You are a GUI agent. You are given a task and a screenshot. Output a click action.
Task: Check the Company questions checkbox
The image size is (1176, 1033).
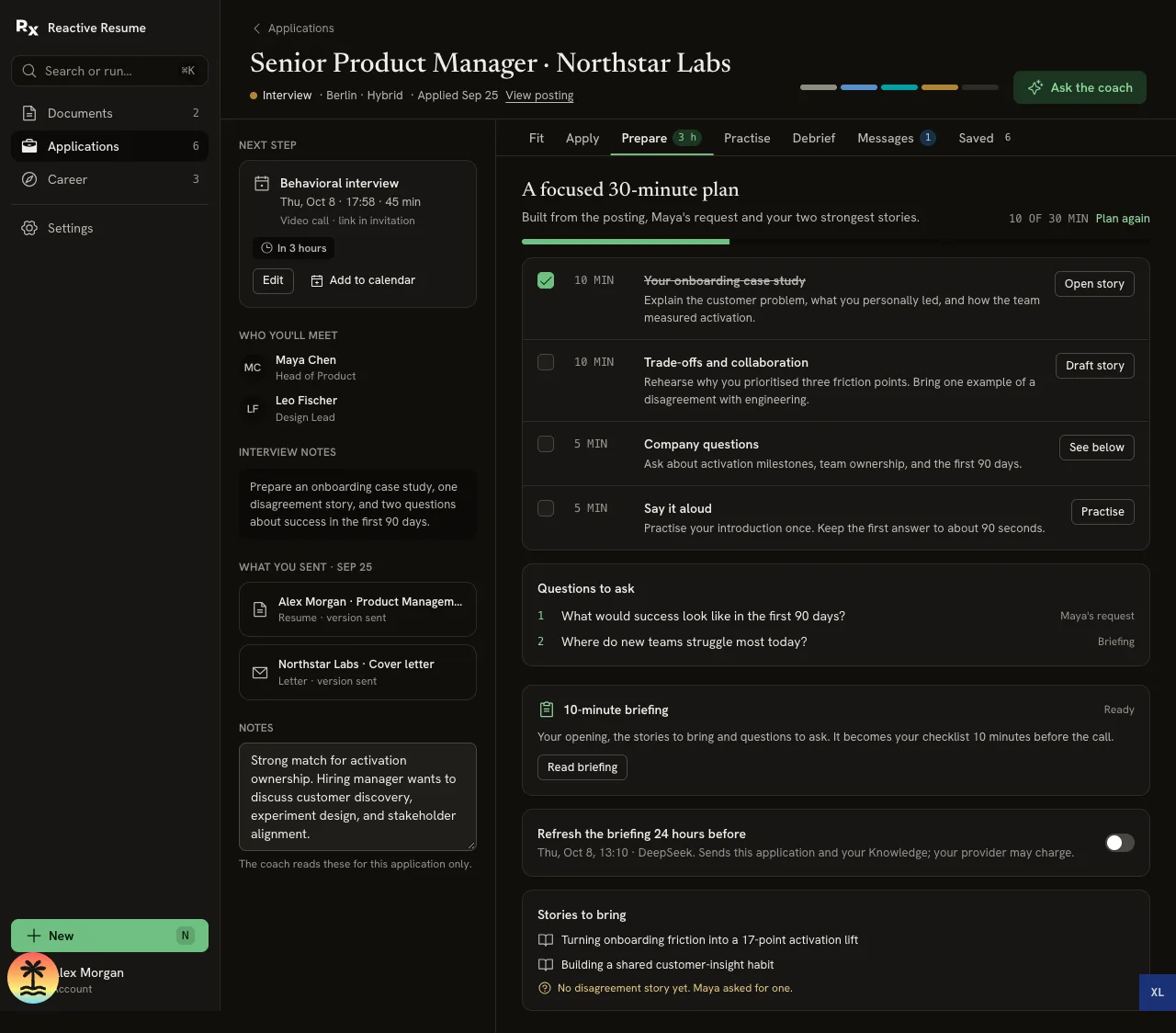pyautogui.click(x=546, y=444)
